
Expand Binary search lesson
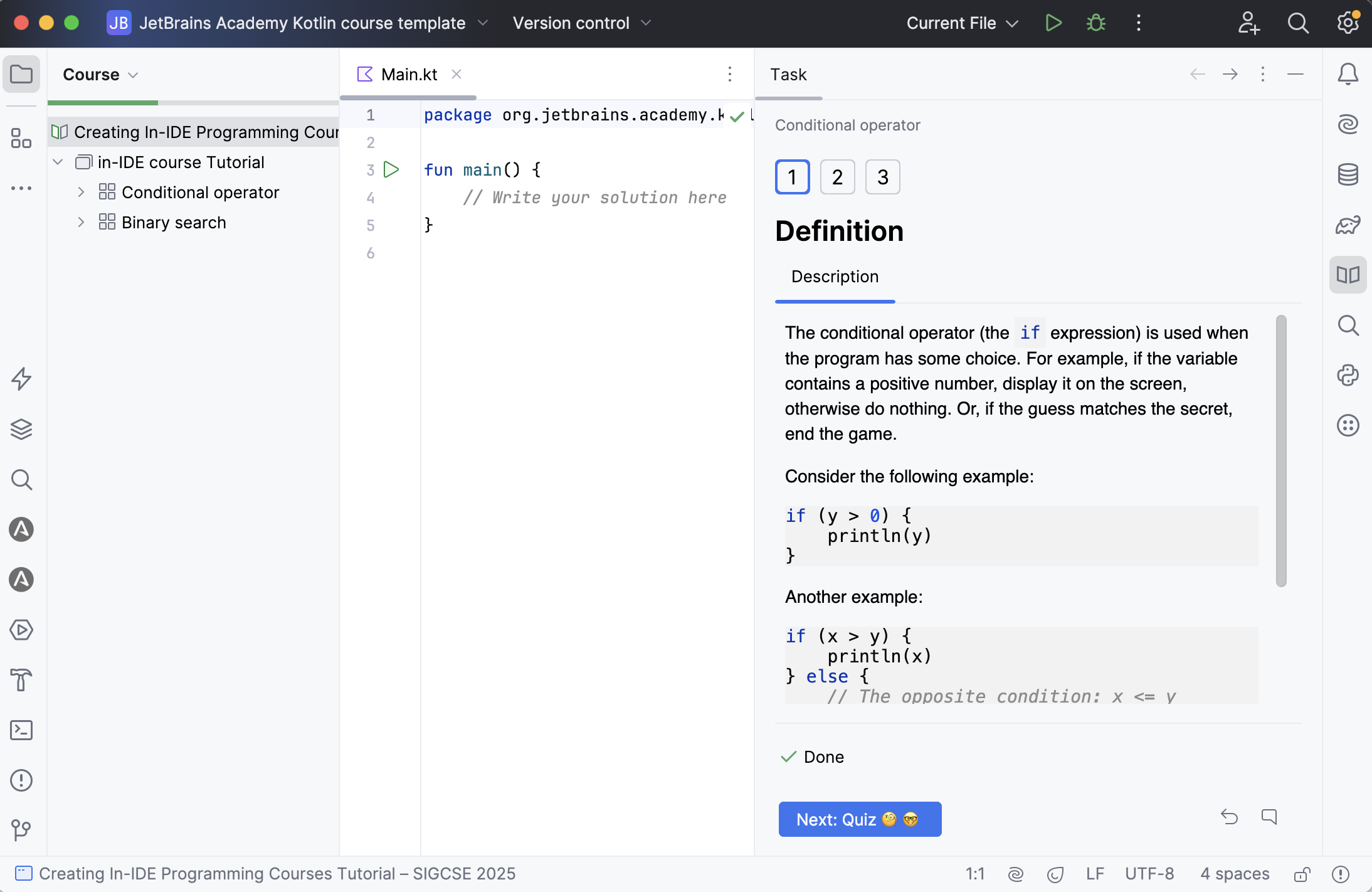81,222
